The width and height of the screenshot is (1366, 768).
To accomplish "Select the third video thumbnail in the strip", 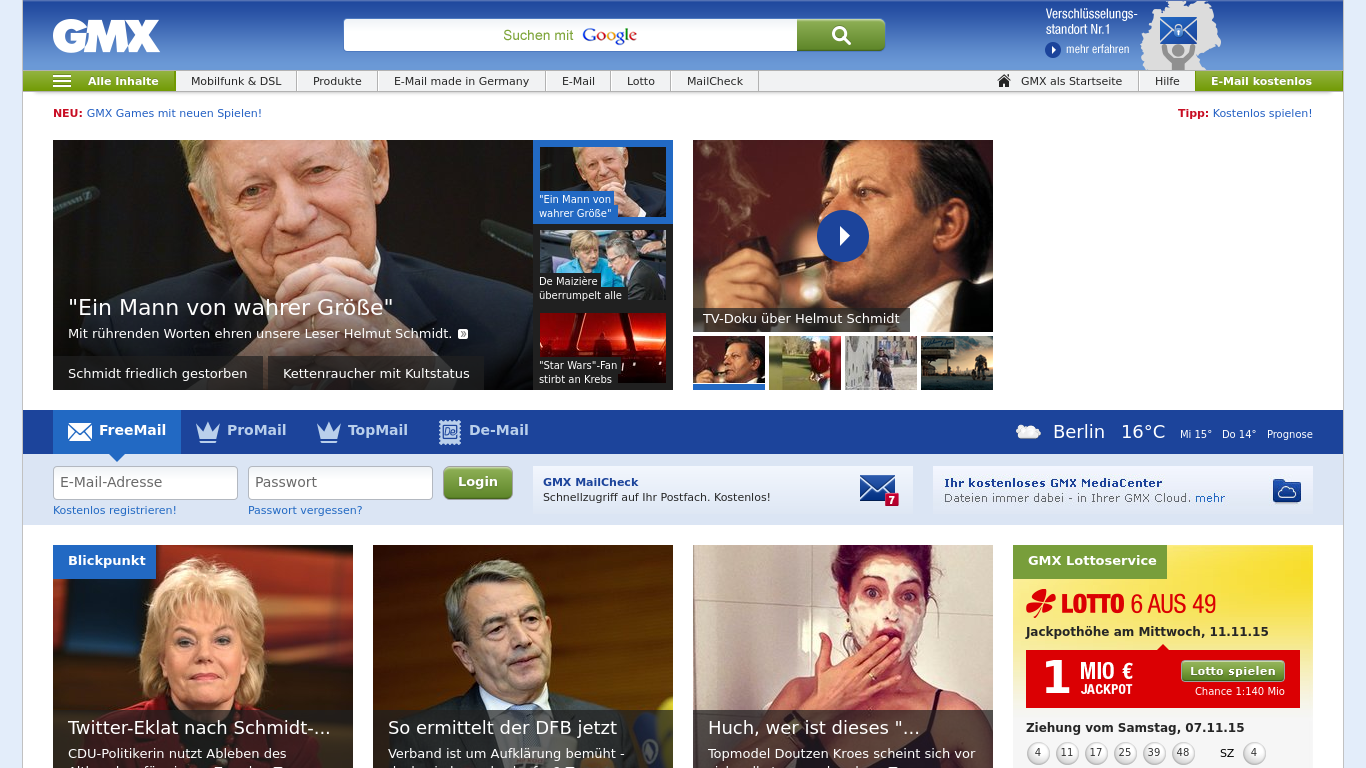I will pos(881,362).
